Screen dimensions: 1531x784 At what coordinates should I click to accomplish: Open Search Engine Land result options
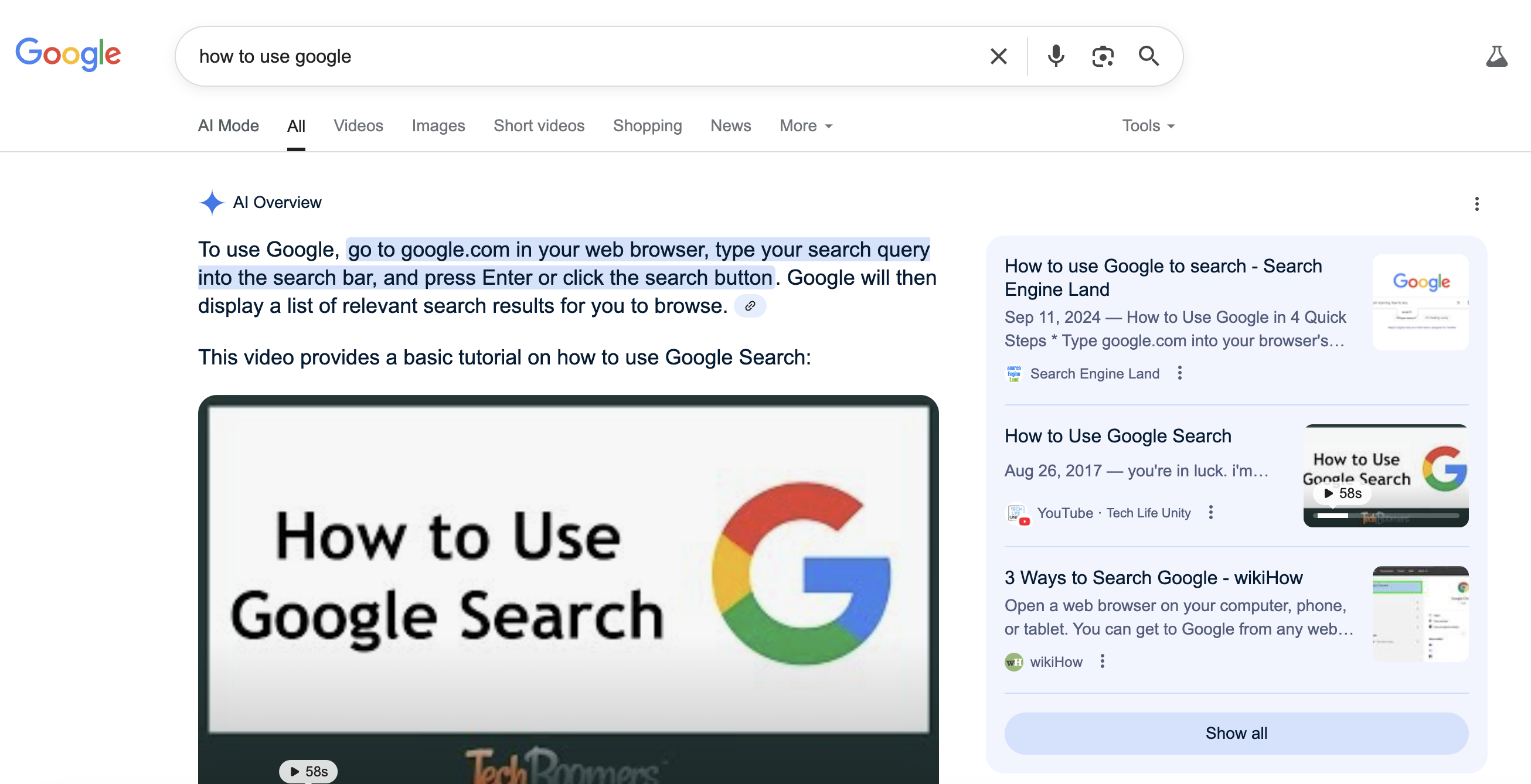pos(1180,373)
